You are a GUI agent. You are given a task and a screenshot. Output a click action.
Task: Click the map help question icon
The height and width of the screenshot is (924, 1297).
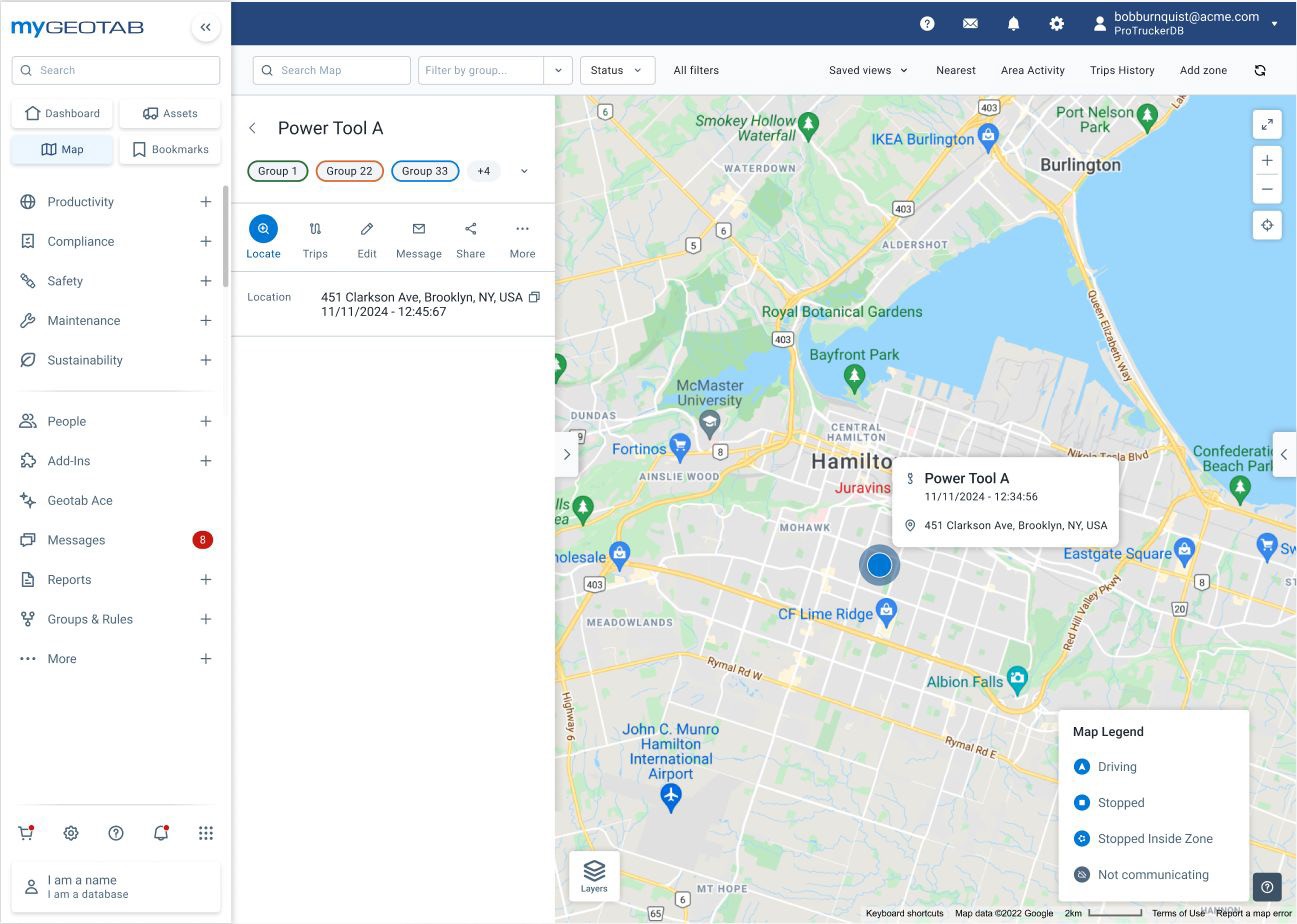[x=1267, y=887]
